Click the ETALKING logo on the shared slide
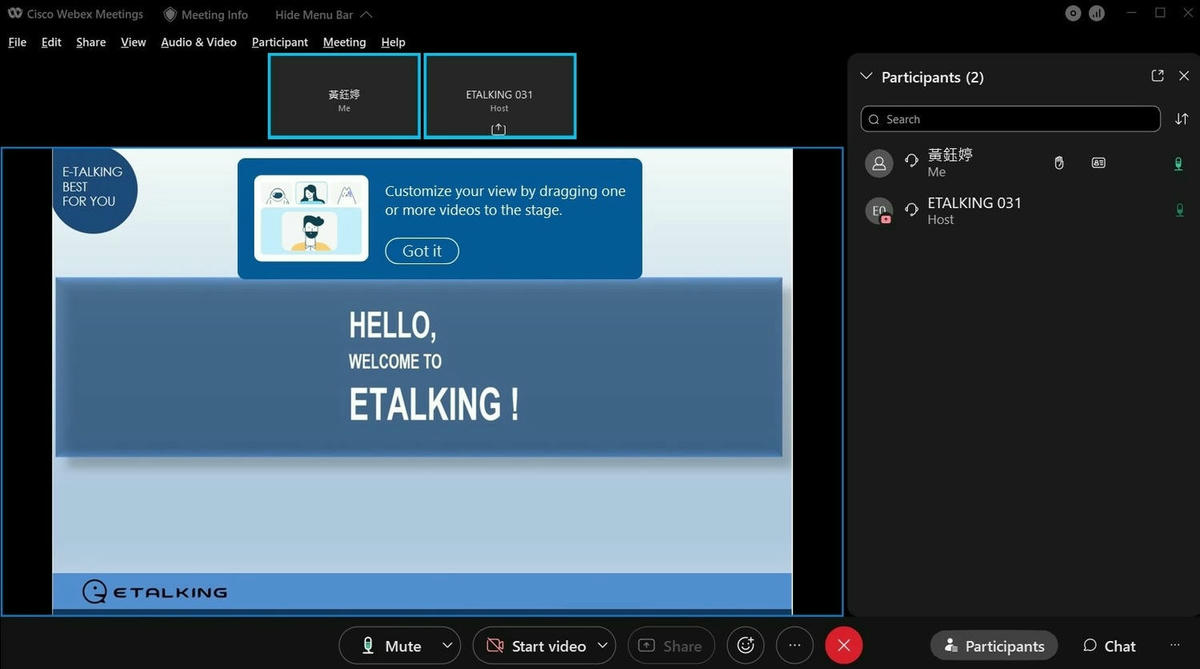Viewport: 1200px width, 669px height. [x=154, y=592]
